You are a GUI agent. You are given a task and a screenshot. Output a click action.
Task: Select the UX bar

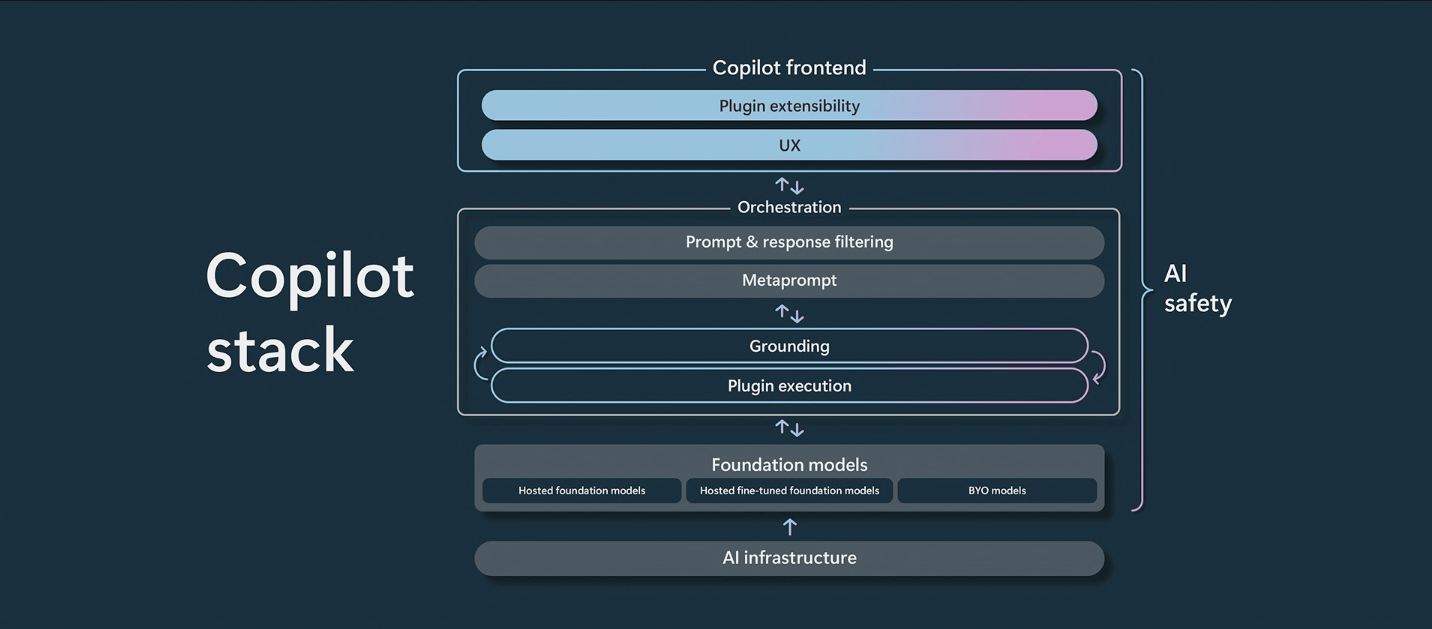pyautogui.click(x=789, y=145)
